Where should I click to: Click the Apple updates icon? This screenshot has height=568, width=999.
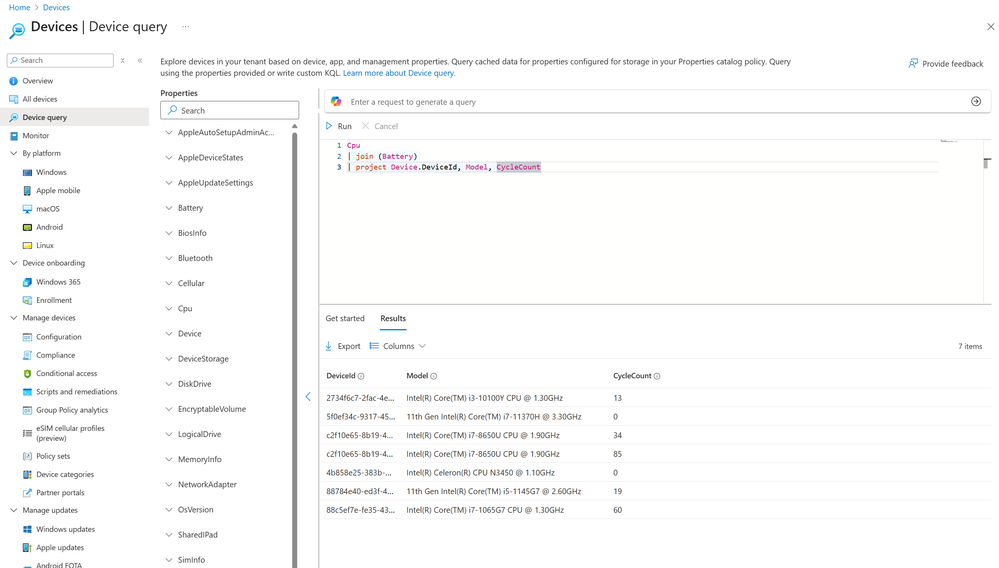pos(27,548)
